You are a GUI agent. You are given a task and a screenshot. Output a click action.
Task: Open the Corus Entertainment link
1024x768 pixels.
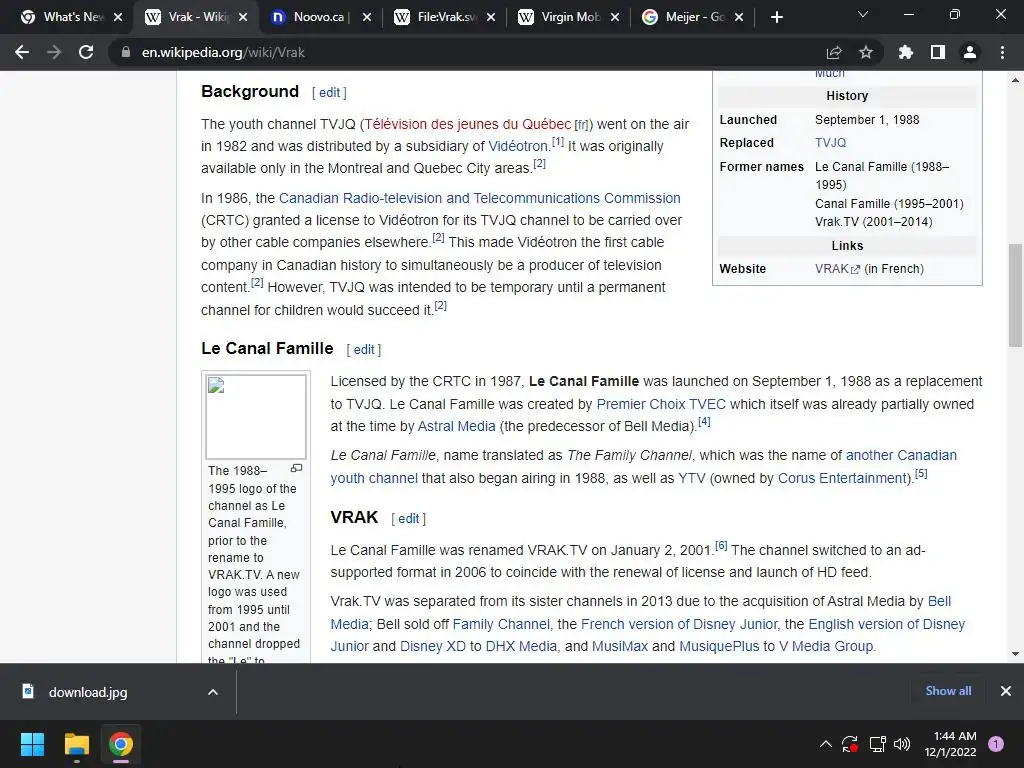tap(842, 478)
